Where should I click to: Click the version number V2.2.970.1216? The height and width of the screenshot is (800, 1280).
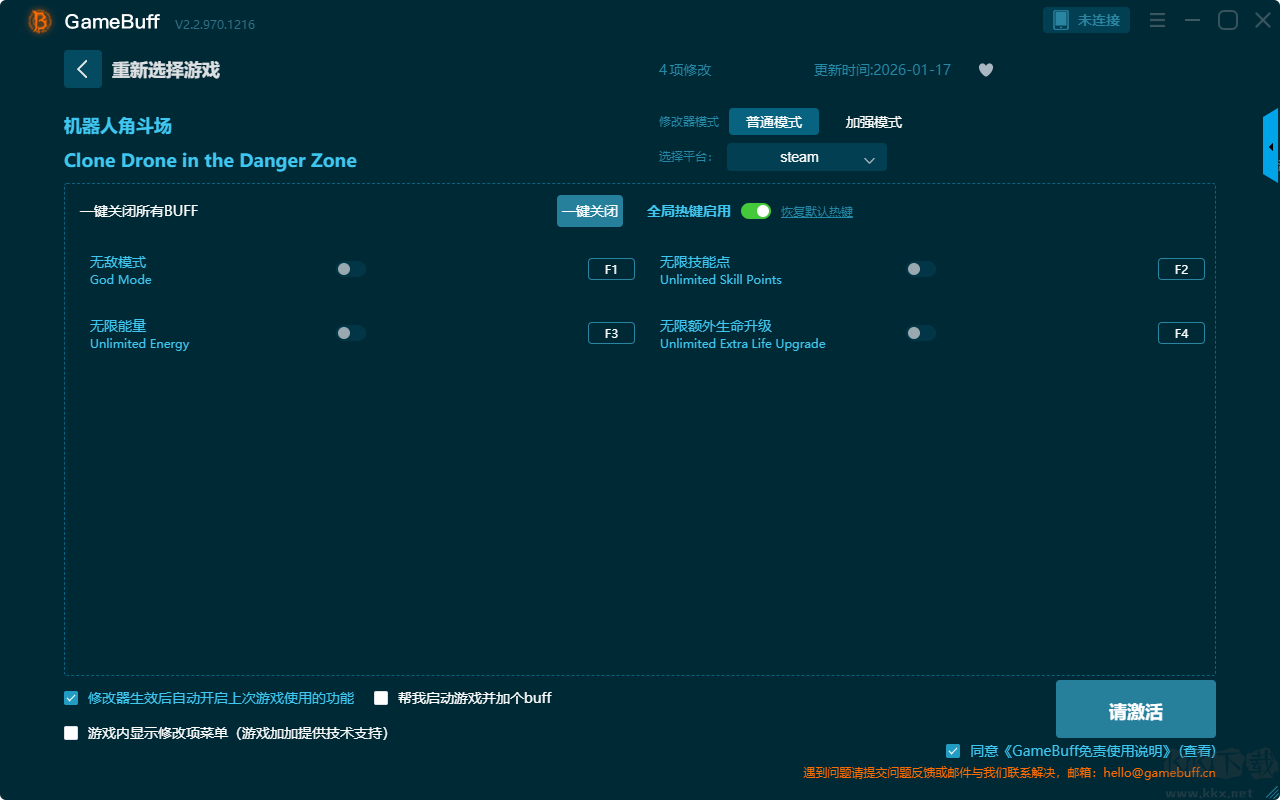tap(215, 24)
